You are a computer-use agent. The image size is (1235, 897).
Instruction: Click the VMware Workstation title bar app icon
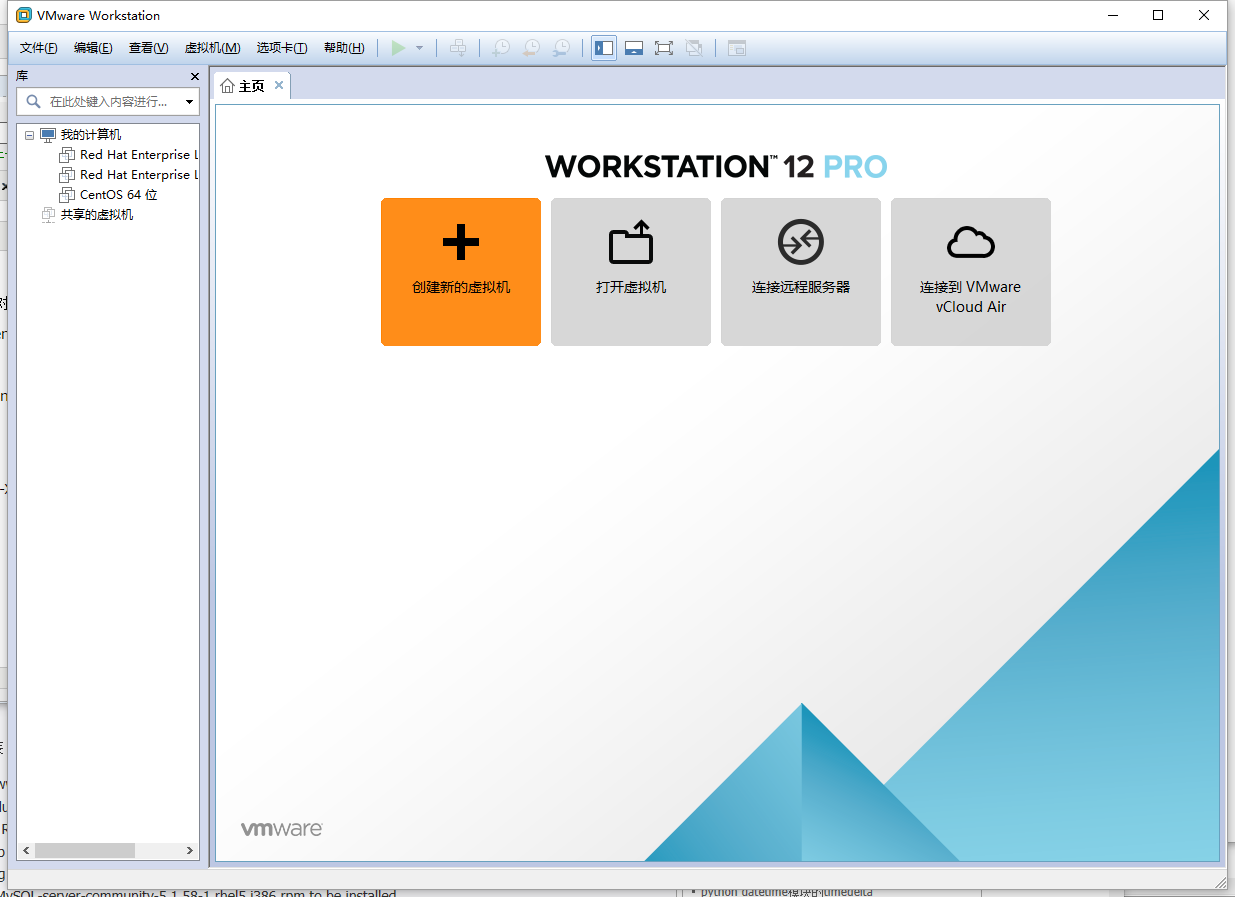(x=24, y=15)
